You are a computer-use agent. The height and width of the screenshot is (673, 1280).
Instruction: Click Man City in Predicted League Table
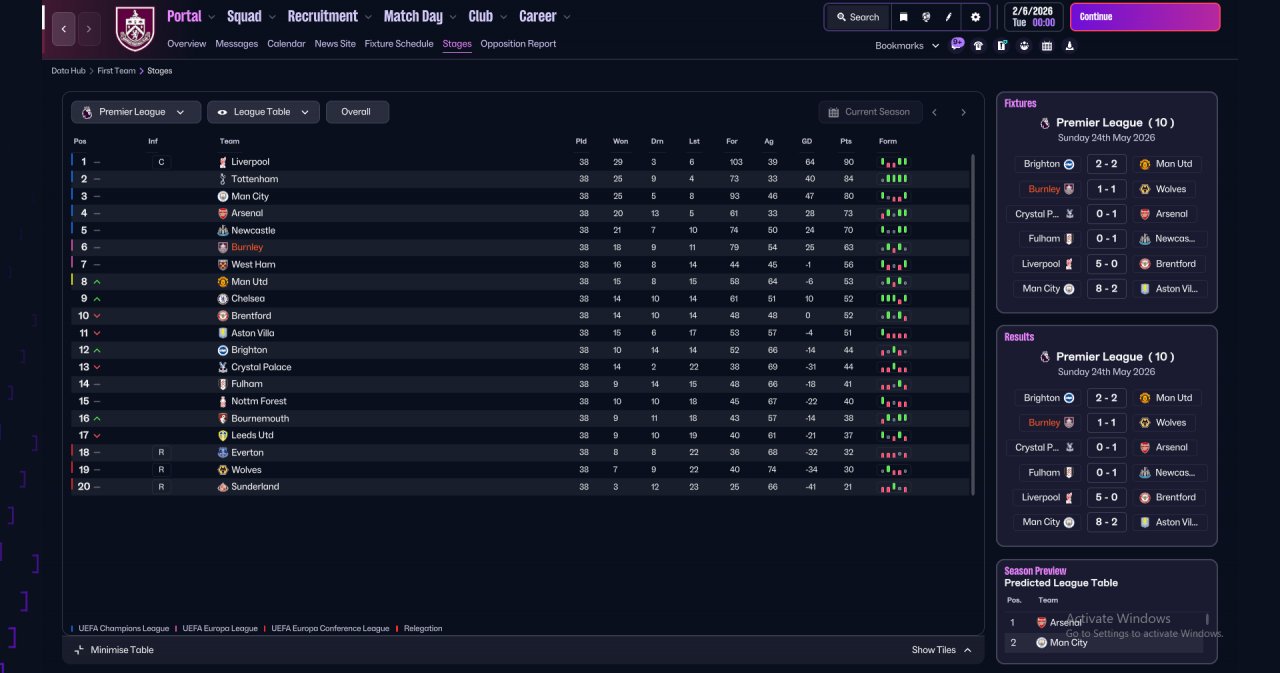pos(1068,642)
